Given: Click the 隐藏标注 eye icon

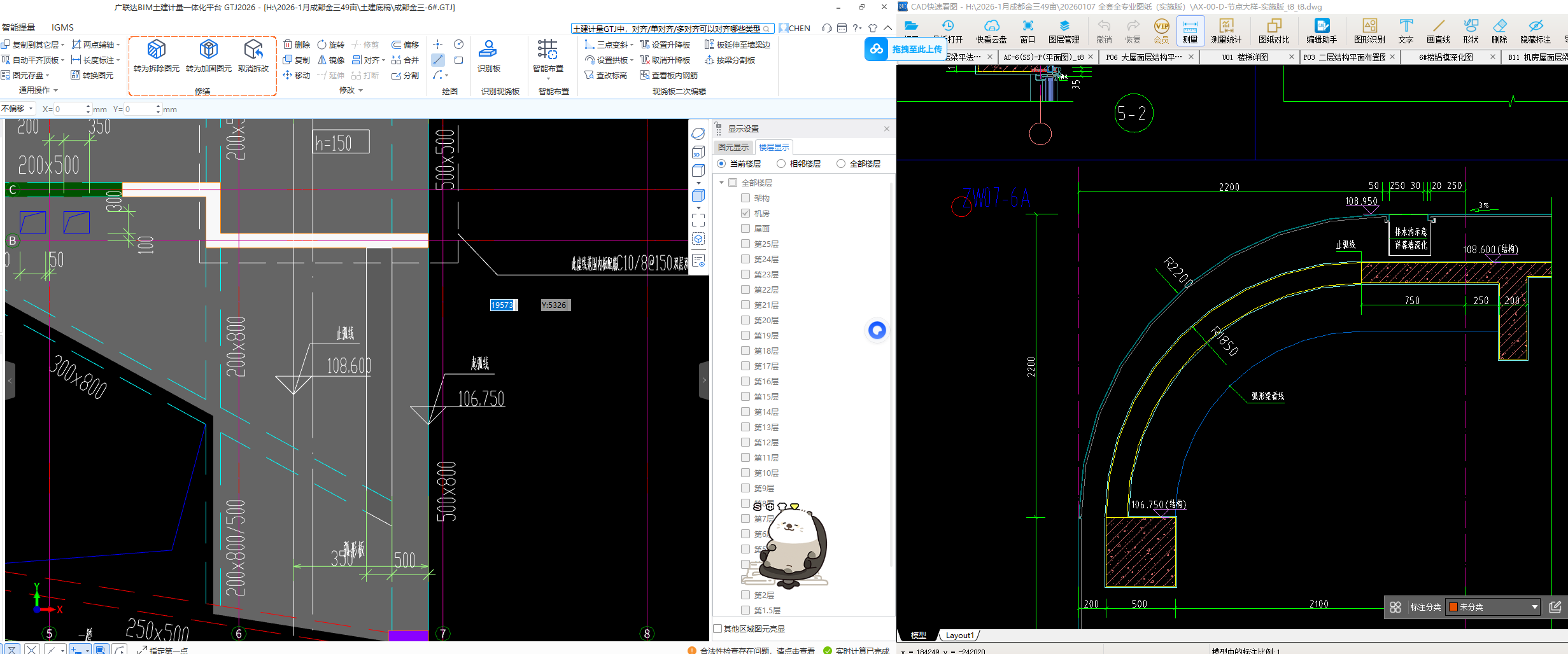Looking at the screenshot, I should 1535,27.
